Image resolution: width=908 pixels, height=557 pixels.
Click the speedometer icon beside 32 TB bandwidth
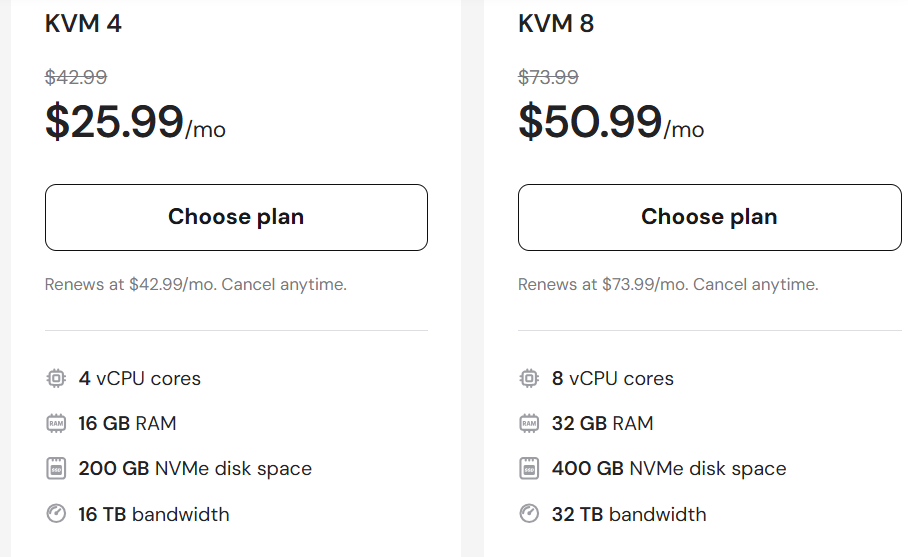[529, 514]
